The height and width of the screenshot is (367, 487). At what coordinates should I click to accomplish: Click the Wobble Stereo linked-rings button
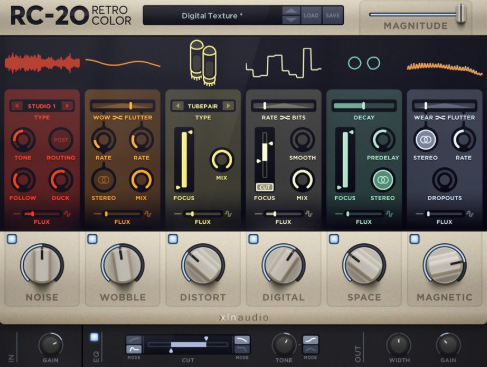coord(104,180)
